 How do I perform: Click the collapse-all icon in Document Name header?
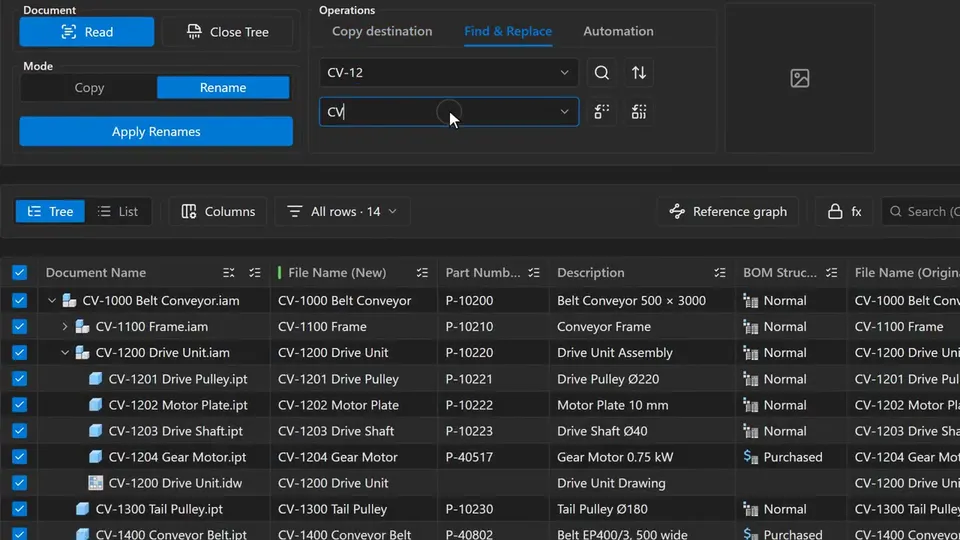tap(228, 272)
